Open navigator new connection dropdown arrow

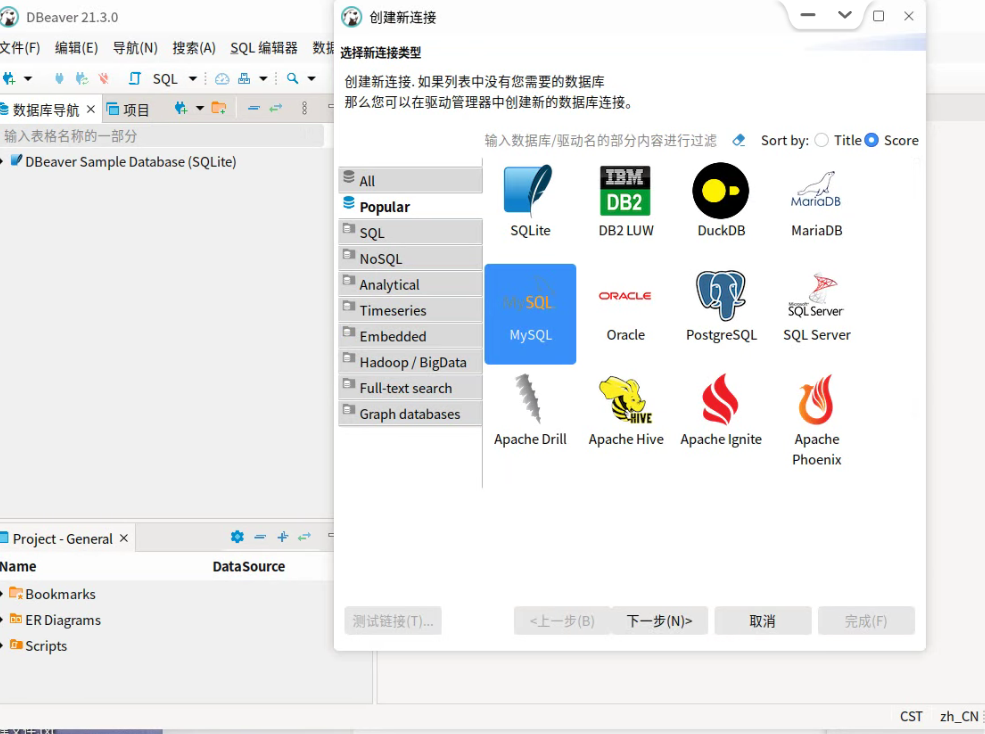(x=200, y=108)
